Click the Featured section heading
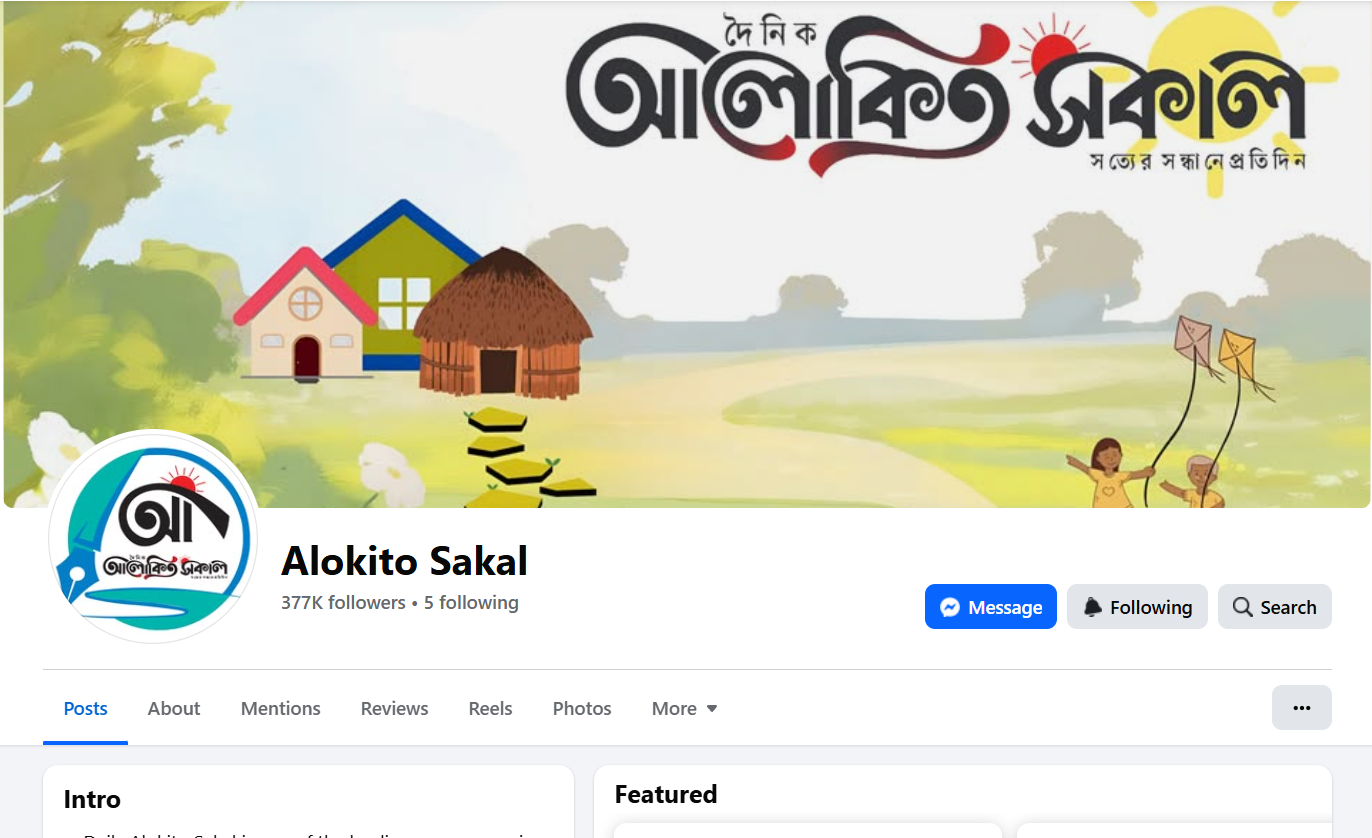1372x838 pixels. 666,794
